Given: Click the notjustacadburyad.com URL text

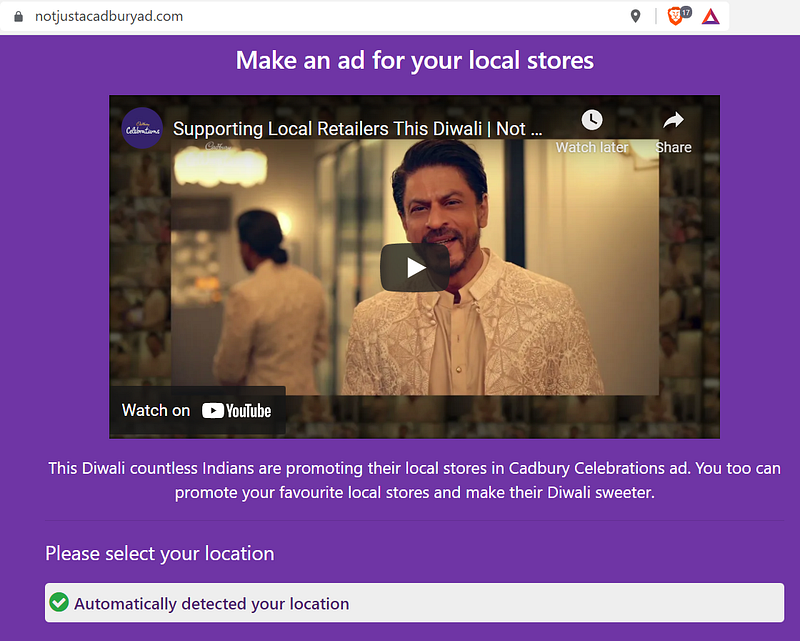Looking at the screenshot, I should (109, 16).
